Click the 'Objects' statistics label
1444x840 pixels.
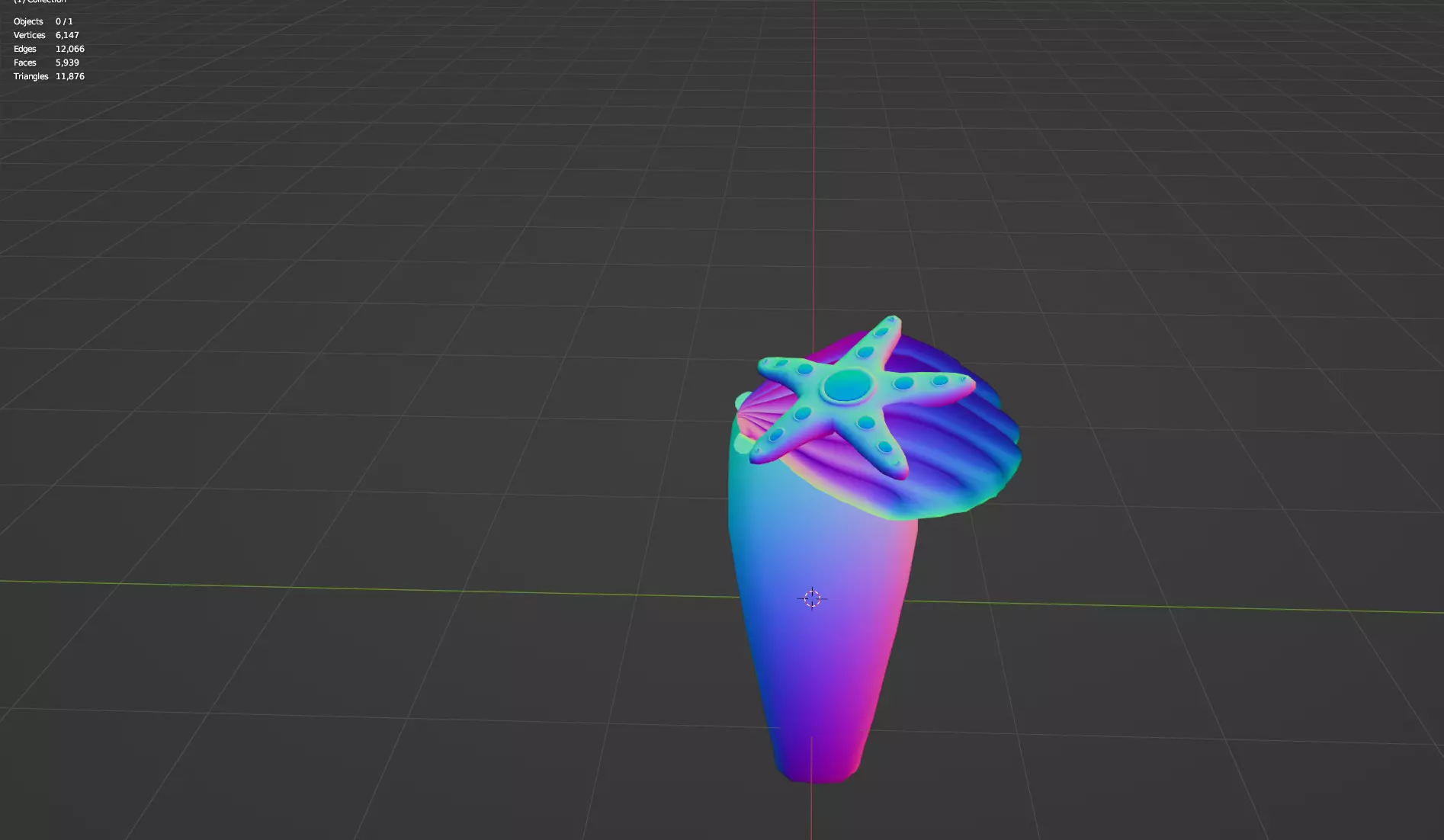point(28,21)
